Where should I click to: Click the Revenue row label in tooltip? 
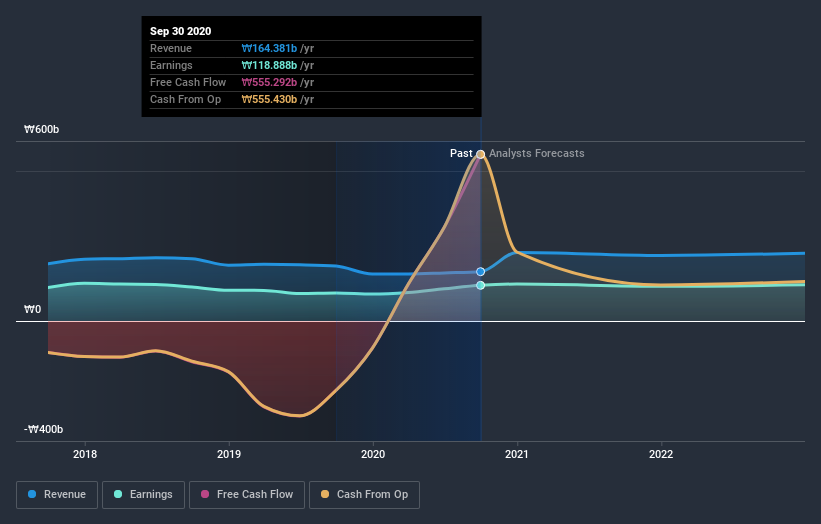pyautogui.click(x=171, y=48)
